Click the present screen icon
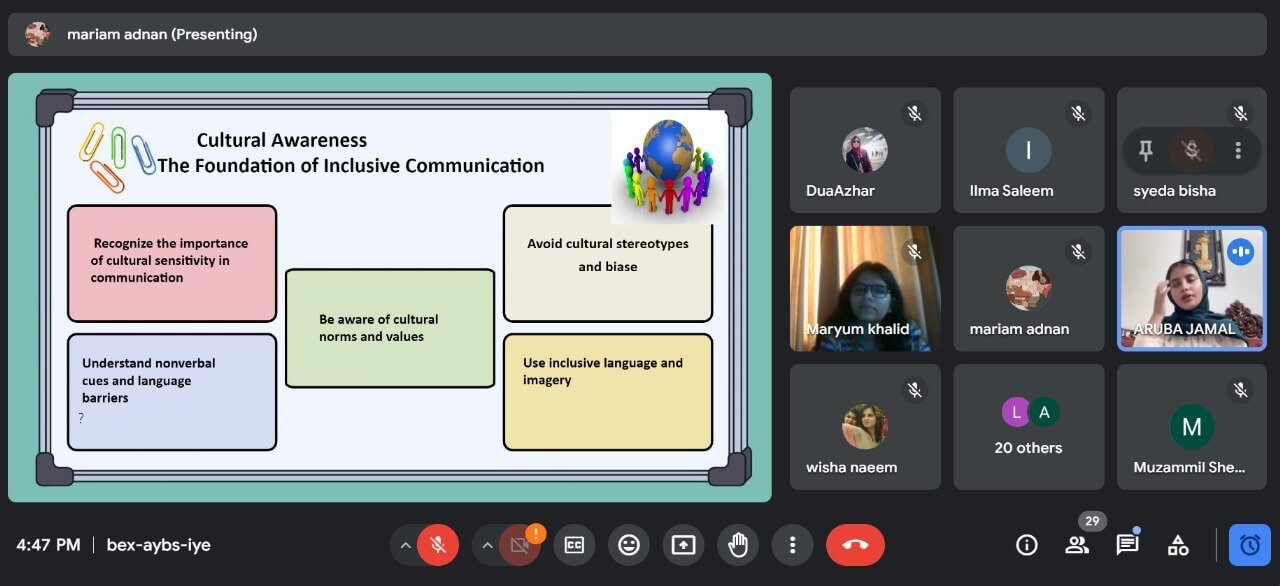This screenshot has height=586, width=1280. pyautogui.click(x=683, y=545)
